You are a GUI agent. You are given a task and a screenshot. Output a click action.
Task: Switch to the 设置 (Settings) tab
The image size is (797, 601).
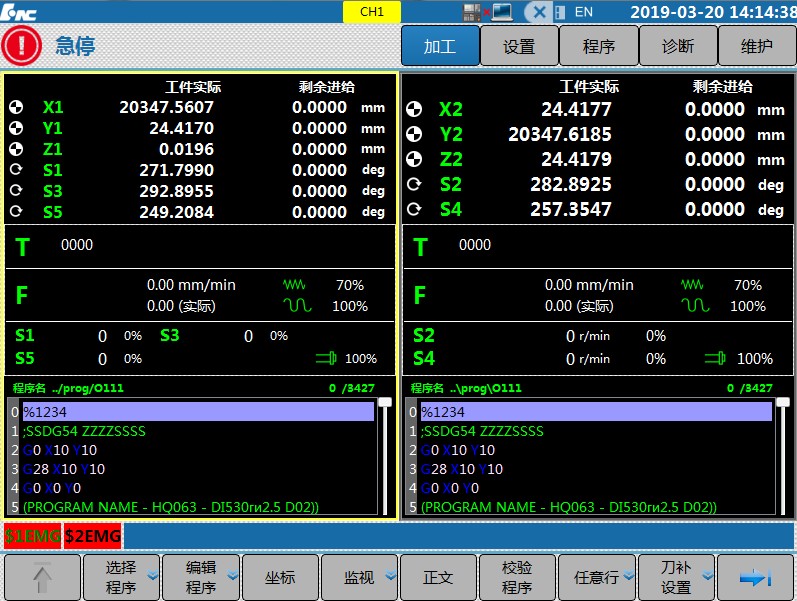click(518, 46)
